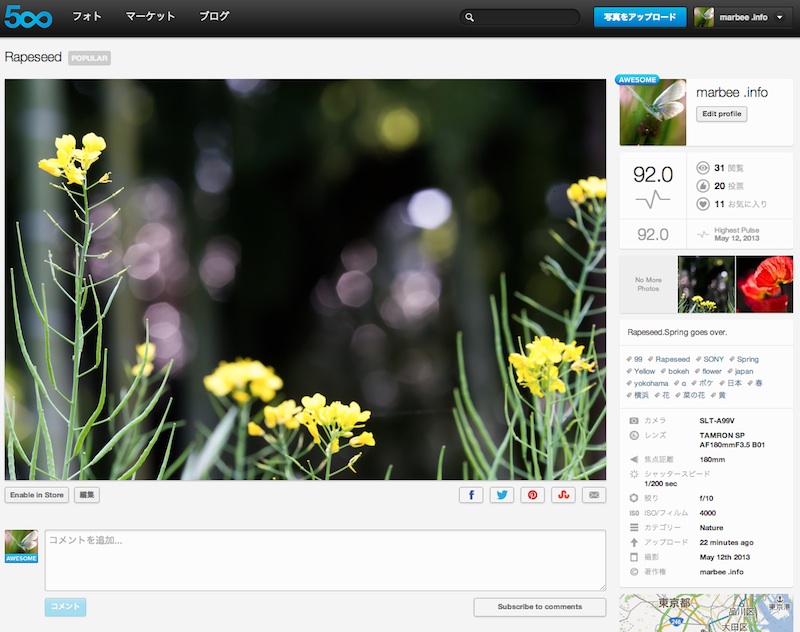
Task: Click into the comment text area
Action: tap(325, 559)
